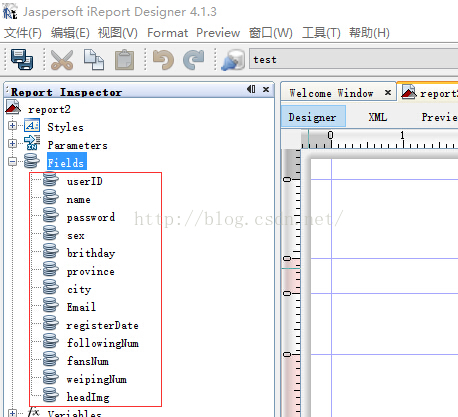Switch to the Welcome Window tab
Viewport: 458px width, 417px height.
pyautogui.click(x=331, y=93)
